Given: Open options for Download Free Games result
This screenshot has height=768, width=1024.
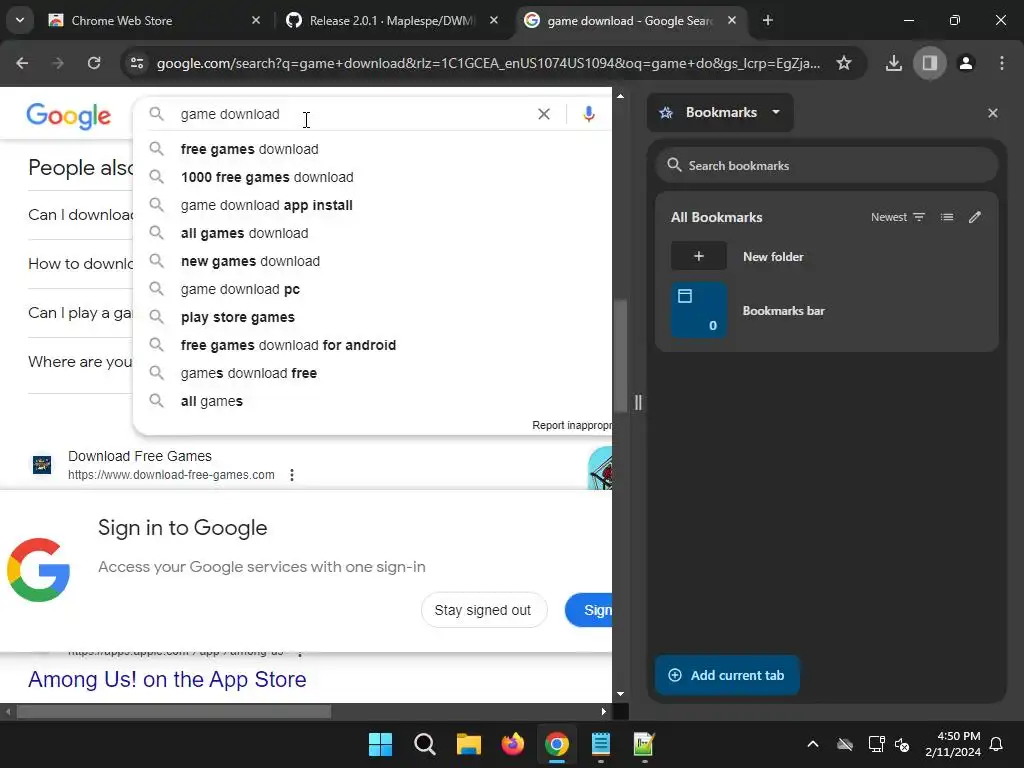Looking at the screenshot, I should tap(292, 475).
